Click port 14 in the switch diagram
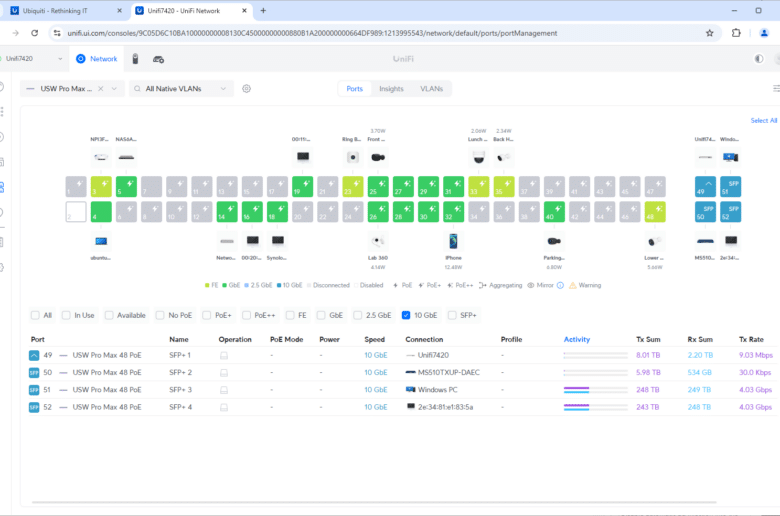 [227, 212]
